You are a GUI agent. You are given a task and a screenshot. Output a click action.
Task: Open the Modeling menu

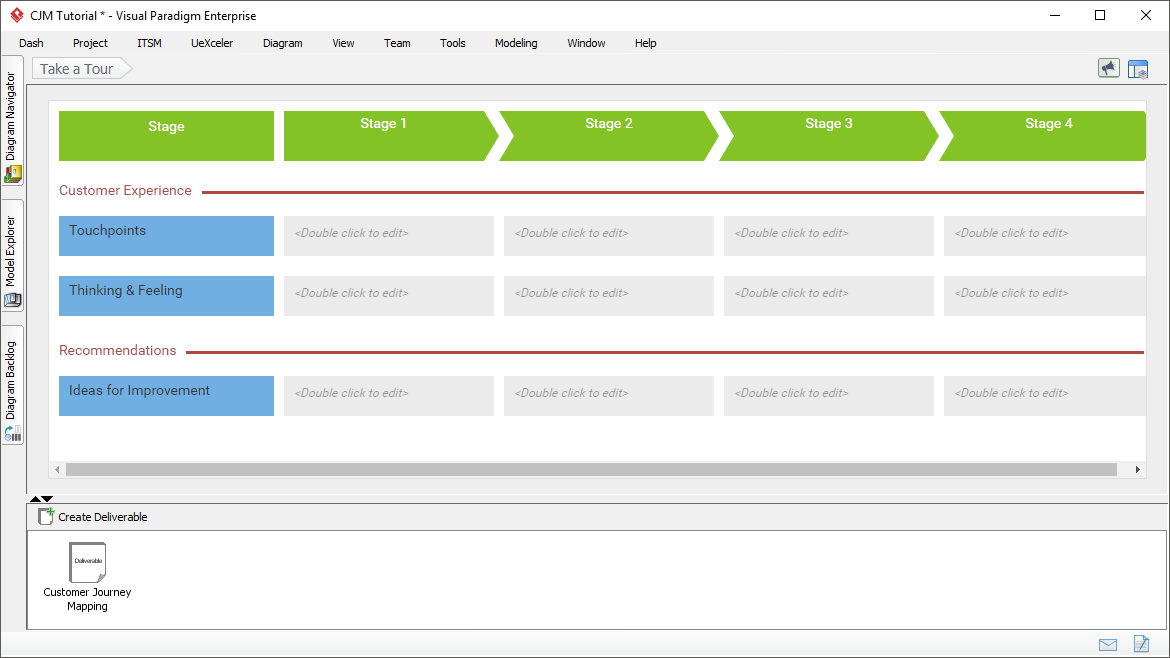point(516,43)
